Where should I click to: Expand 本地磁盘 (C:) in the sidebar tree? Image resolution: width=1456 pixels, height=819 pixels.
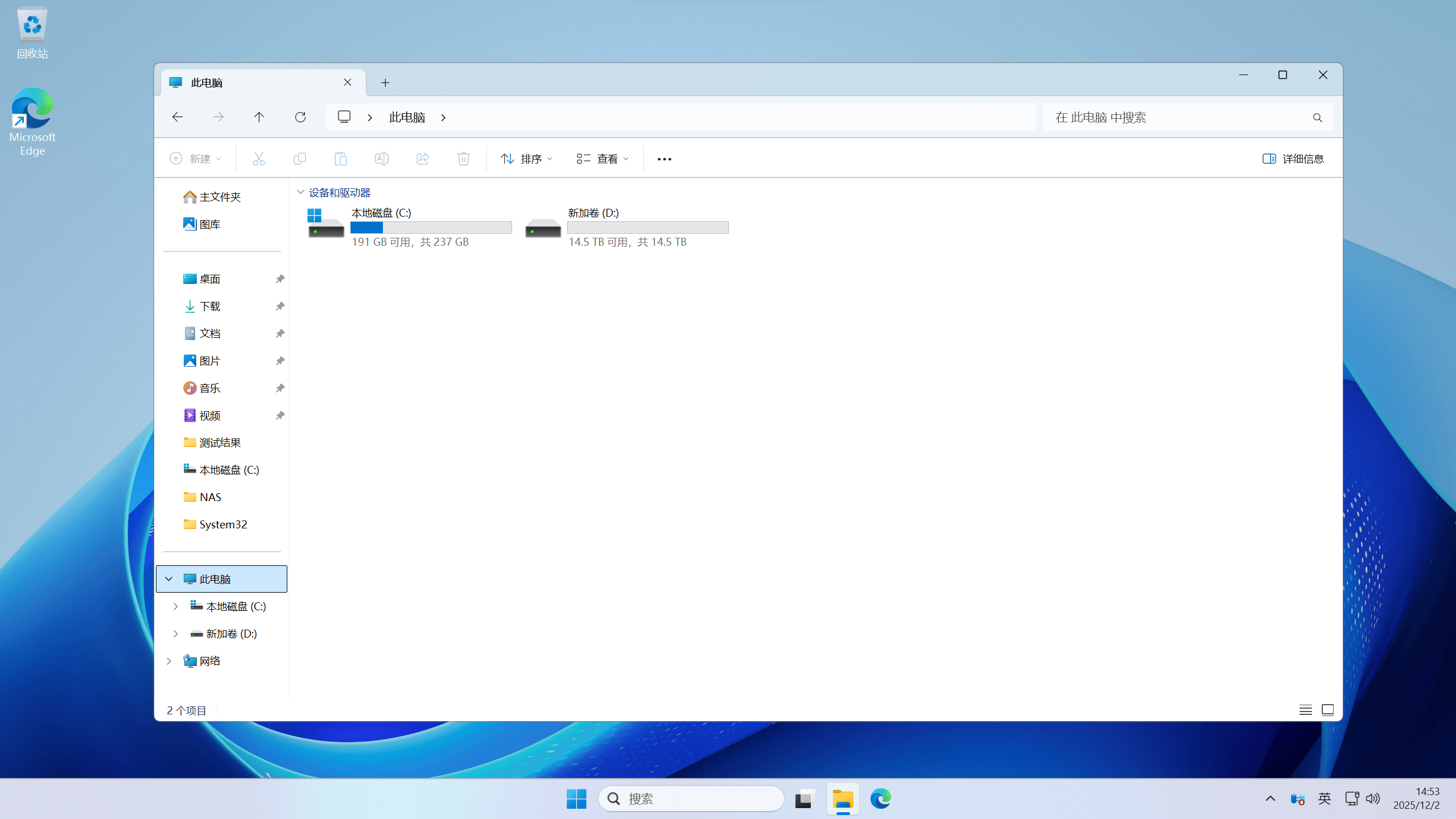(175, 606)
